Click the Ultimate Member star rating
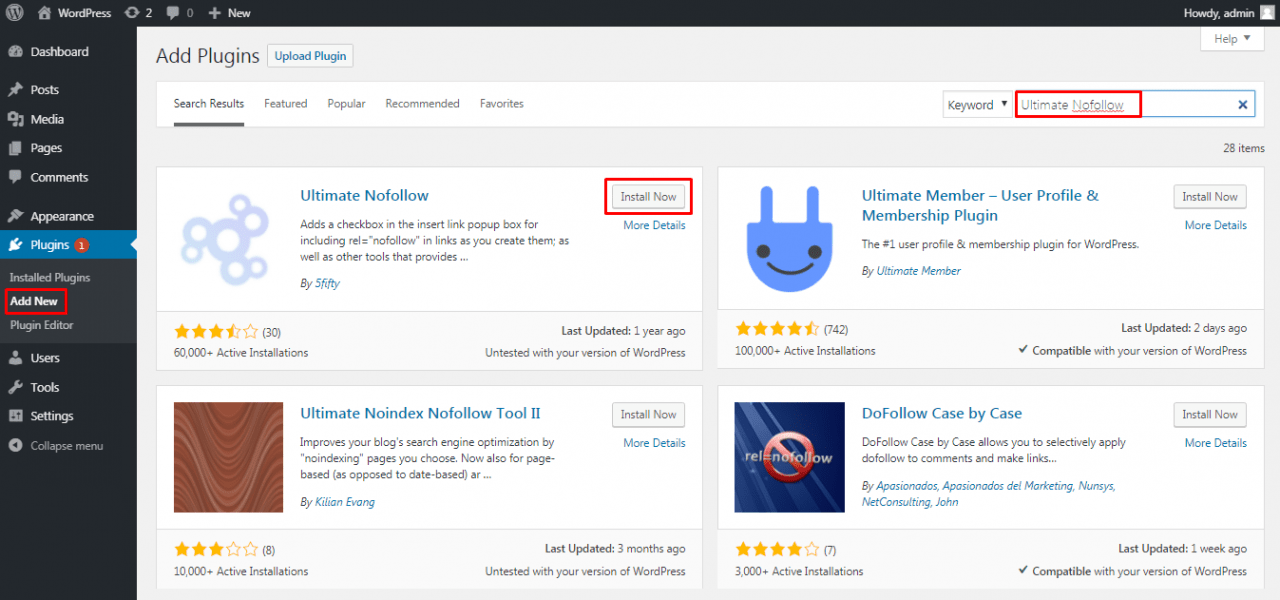This screenshot has width=1280, height=600. pos(777,328)
